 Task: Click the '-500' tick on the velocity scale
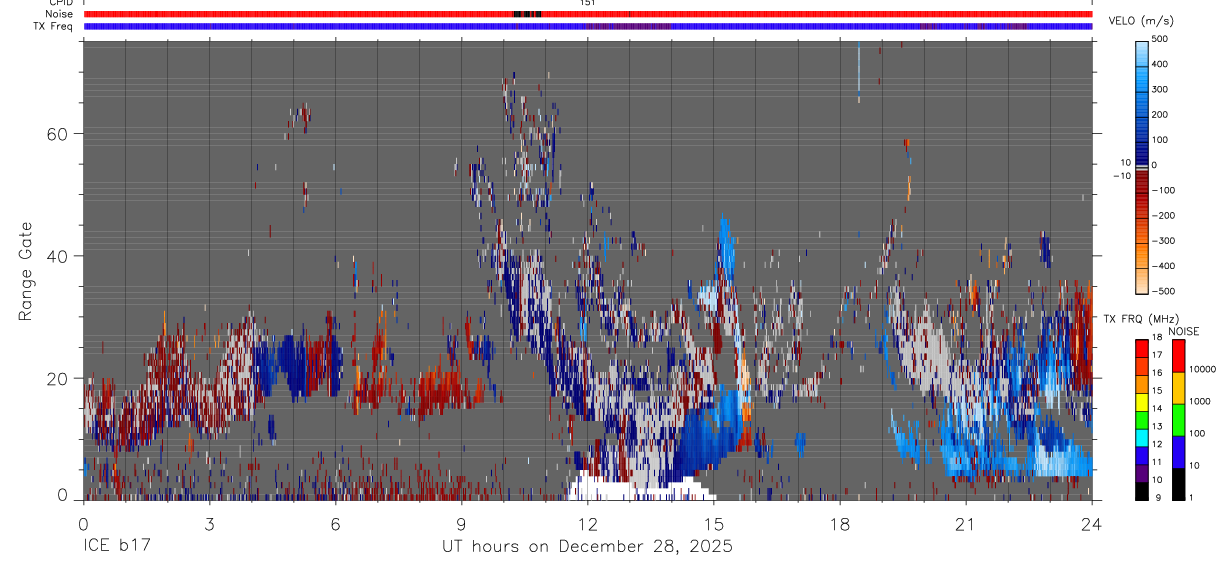(1166, 291)
